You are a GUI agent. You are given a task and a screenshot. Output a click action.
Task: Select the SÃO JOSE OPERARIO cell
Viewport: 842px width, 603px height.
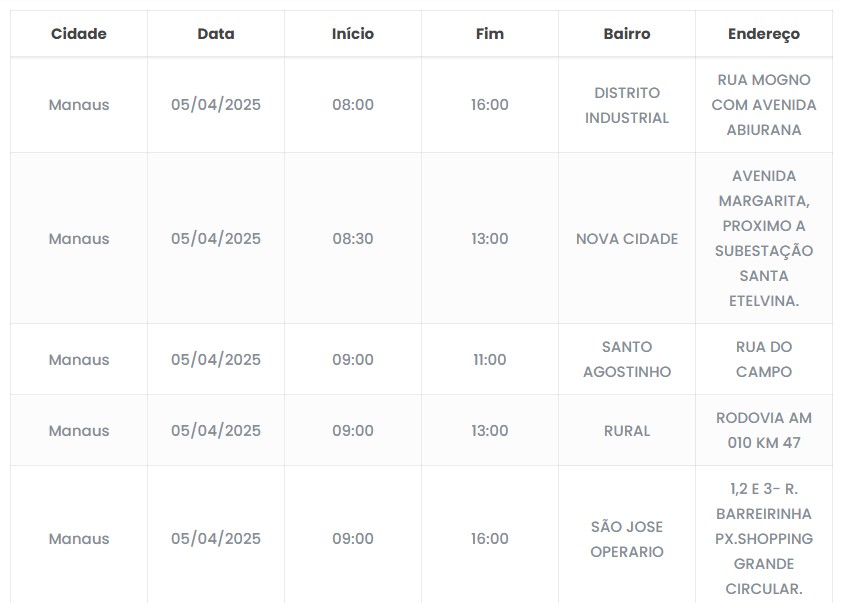(x=627, y=539)
